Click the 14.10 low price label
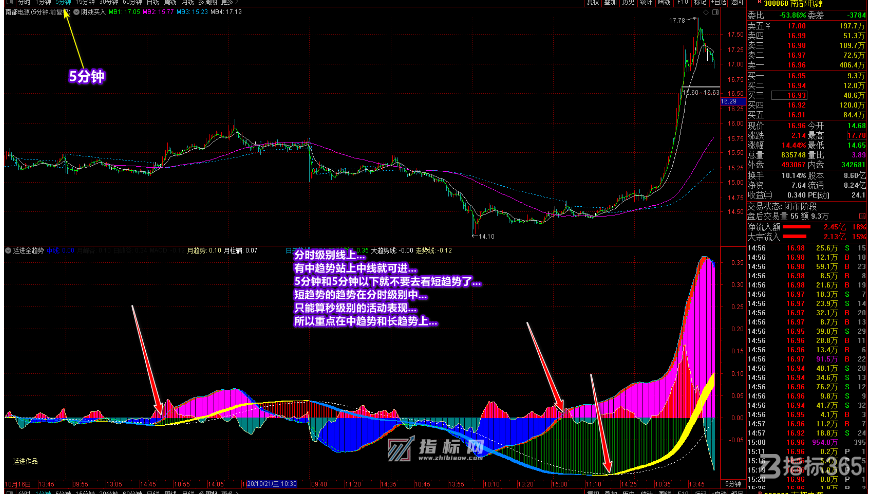 point(485,237)
